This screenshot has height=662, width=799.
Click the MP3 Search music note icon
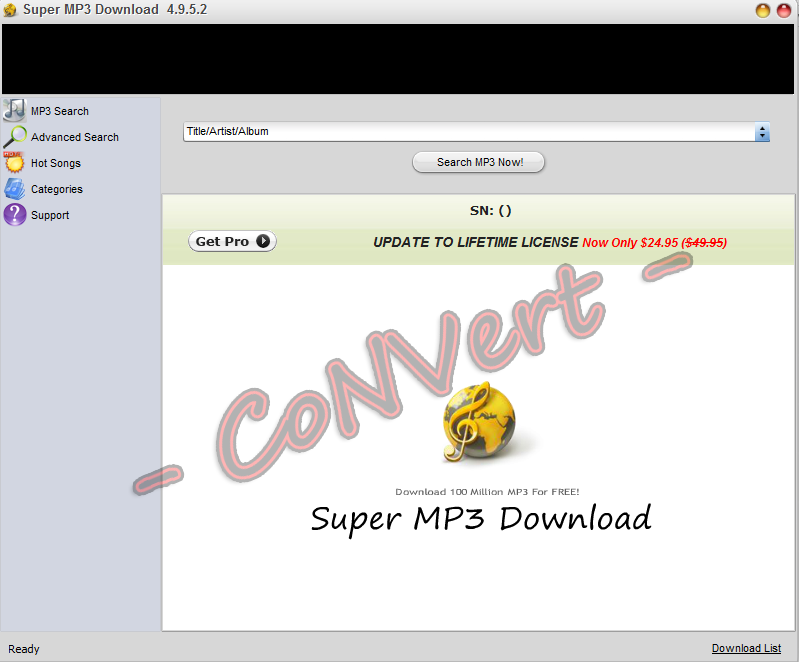(14, 111)
